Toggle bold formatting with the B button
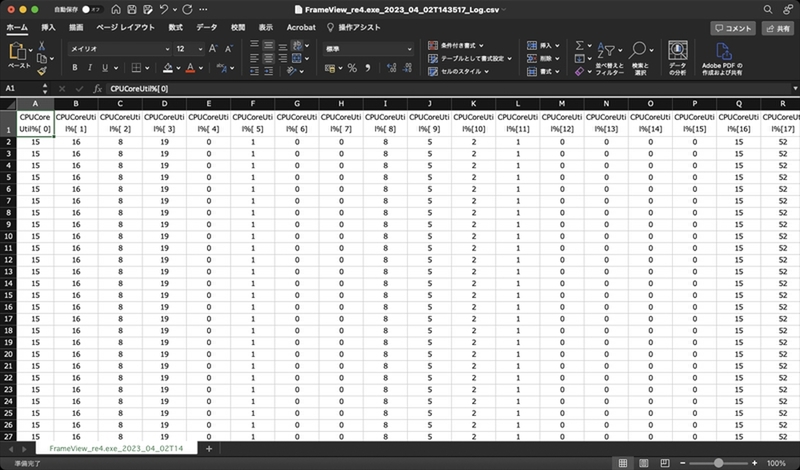Screen dimensions: 800x470 click(x=75, y=68)
